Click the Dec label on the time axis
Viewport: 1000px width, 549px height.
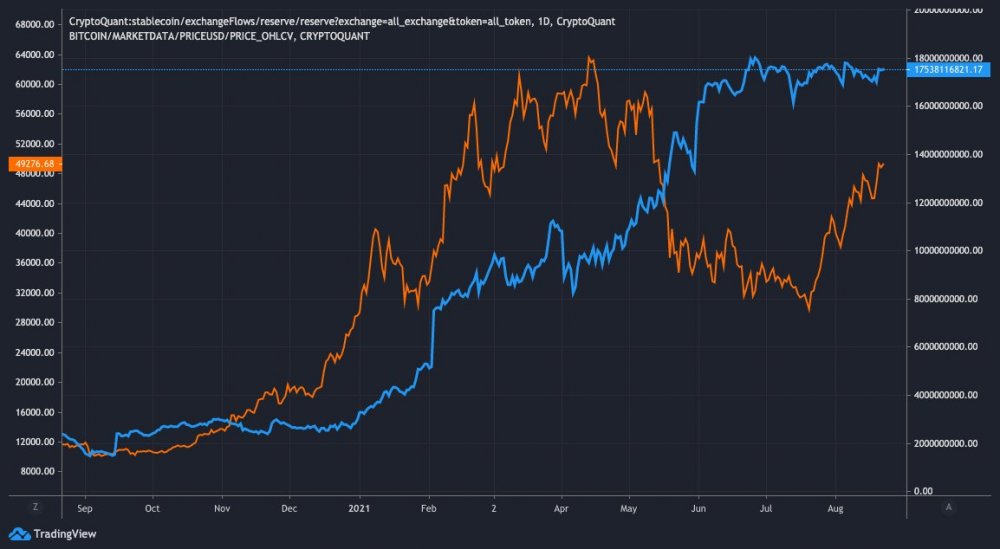coord(289,507)
